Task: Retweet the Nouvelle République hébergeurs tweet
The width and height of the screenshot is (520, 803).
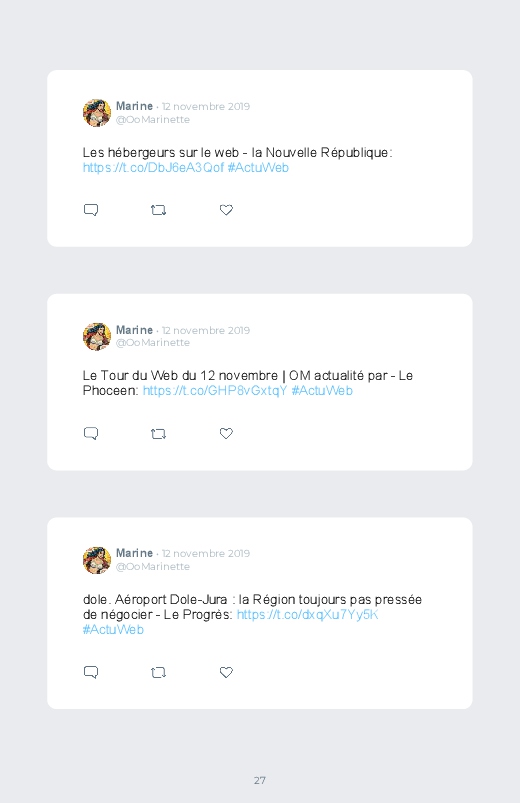Action: coord(158,210)
